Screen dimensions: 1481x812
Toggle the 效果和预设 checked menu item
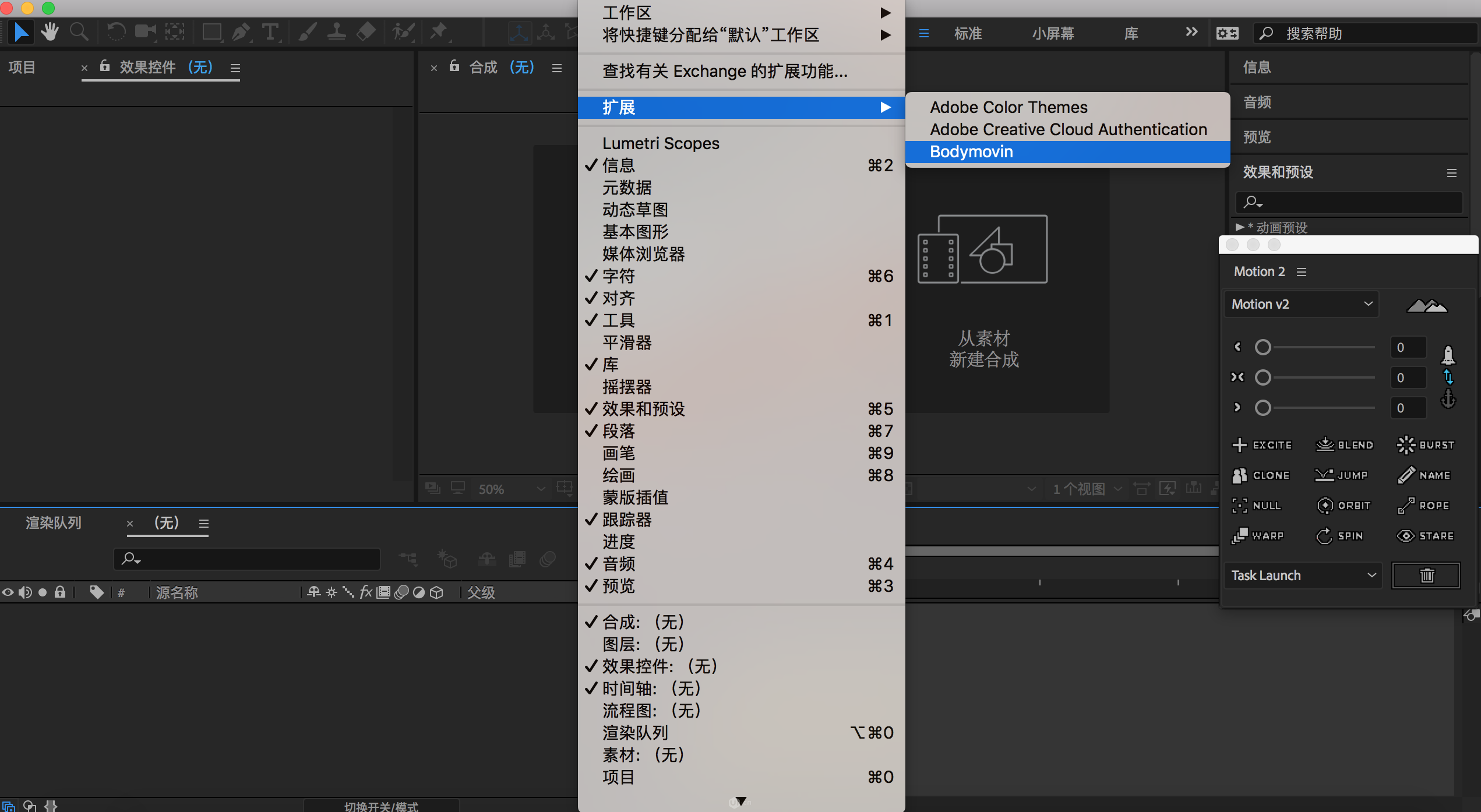point(643,409)
